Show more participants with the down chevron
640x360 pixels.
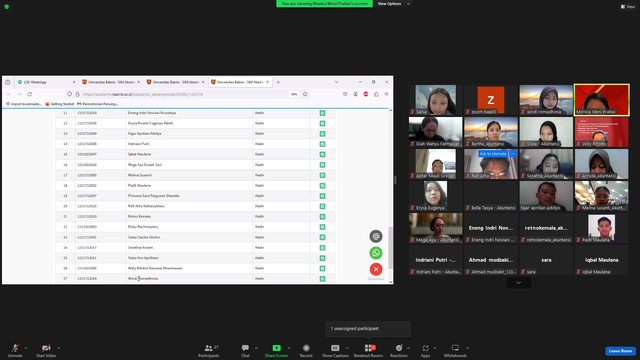[518, 282]
